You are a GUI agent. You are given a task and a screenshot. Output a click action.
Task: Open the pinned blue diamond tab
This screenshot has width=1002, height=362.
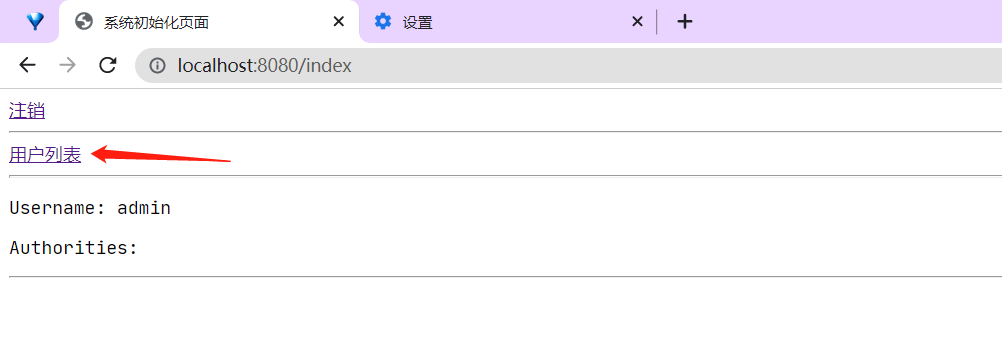(x=35, y=22)
